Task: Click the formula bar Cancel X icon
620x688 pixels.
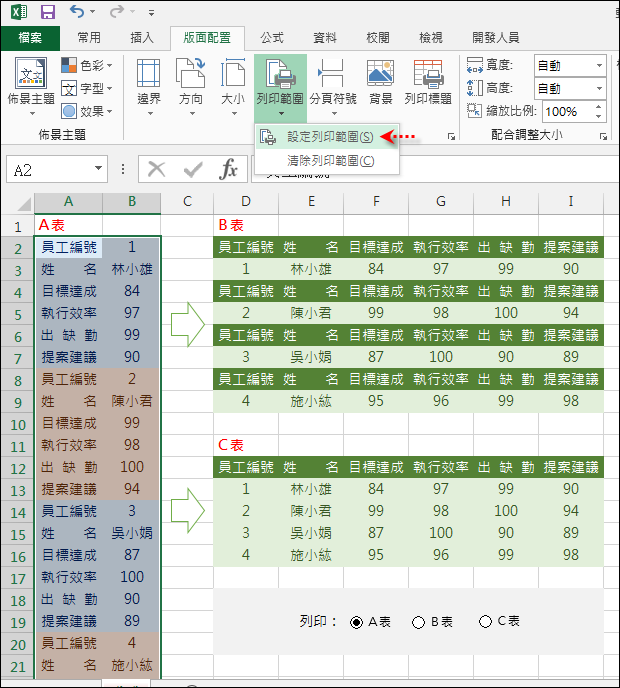Action: coord(156,169)
